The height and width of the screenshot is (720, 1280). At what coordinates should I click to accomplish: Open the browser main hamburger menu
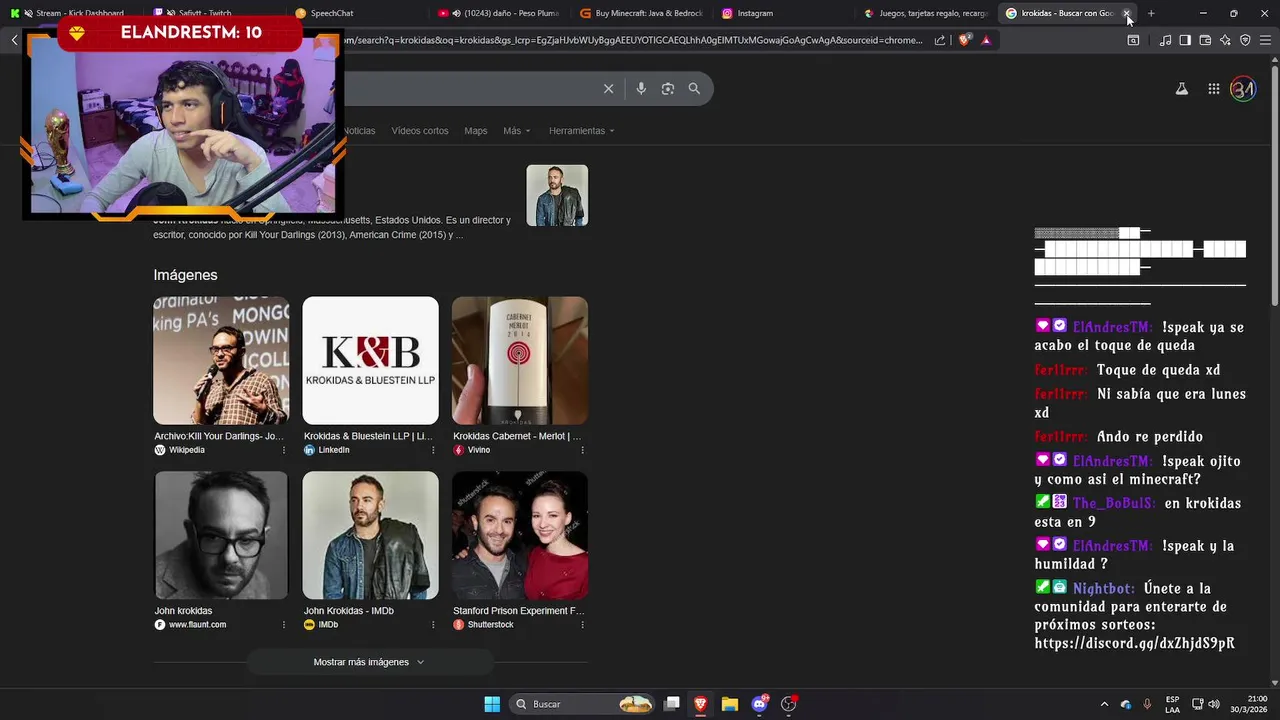click(1265, 40)
